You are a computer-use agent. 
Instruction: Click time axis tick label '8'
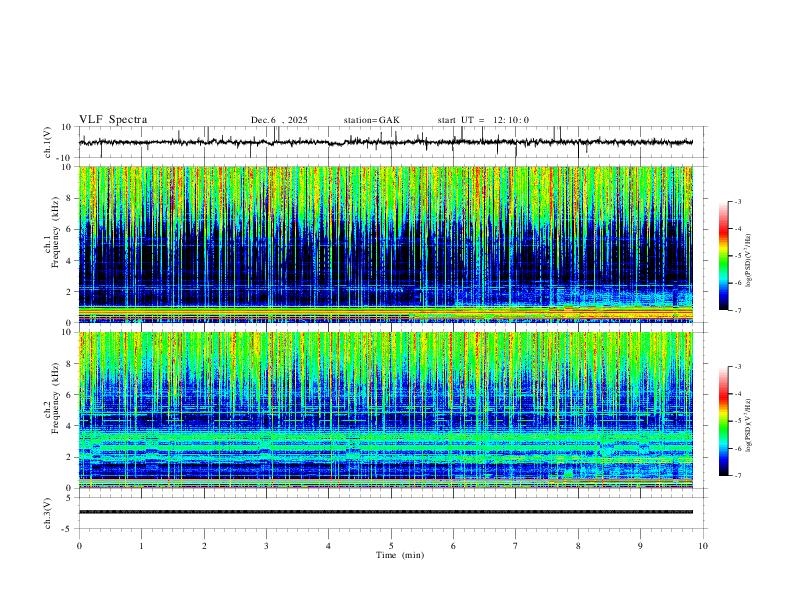pos(578,546)
